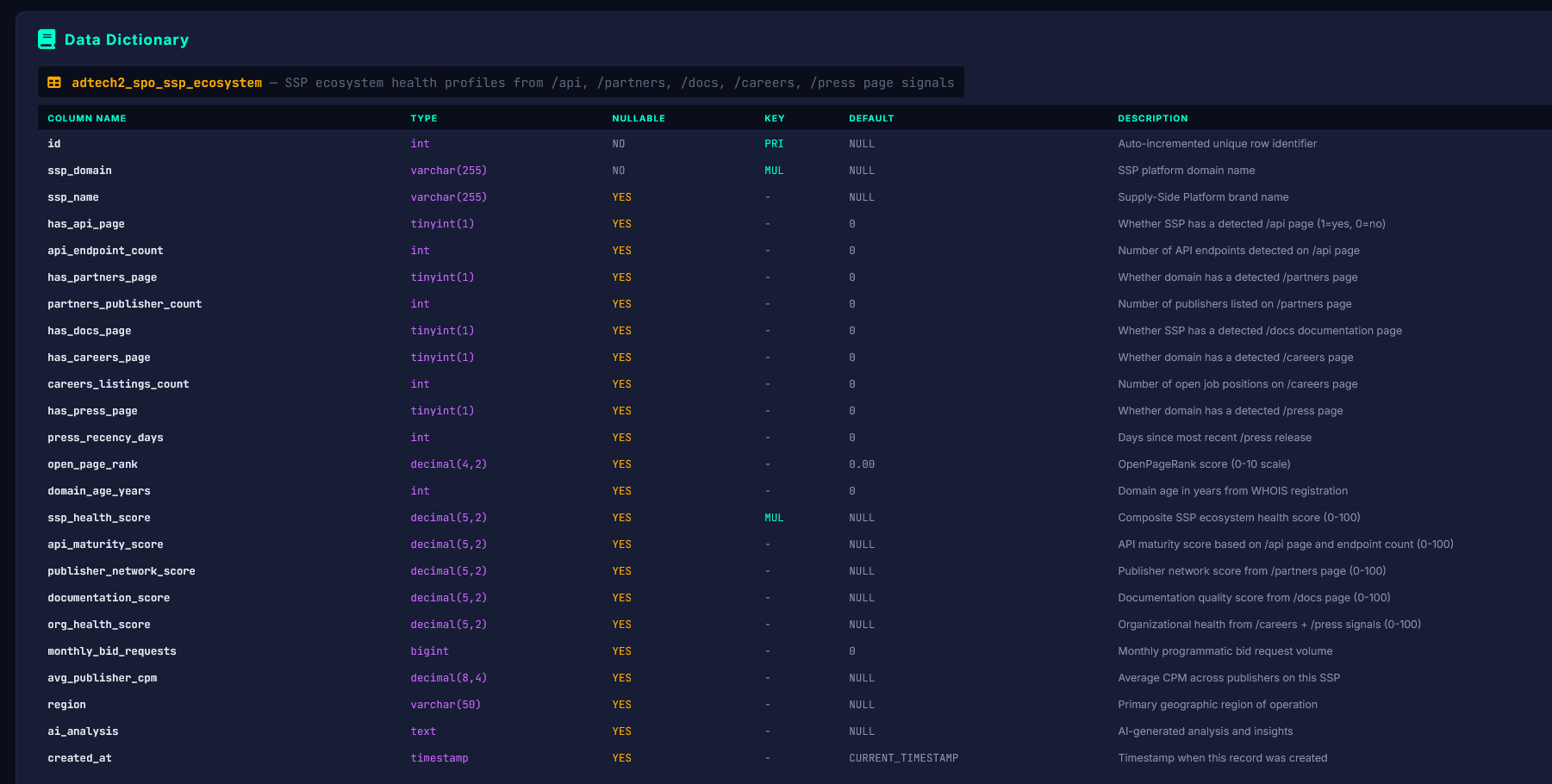Click the varchar(50) type of region
1552x784 pixels.
tap(446, 705)
